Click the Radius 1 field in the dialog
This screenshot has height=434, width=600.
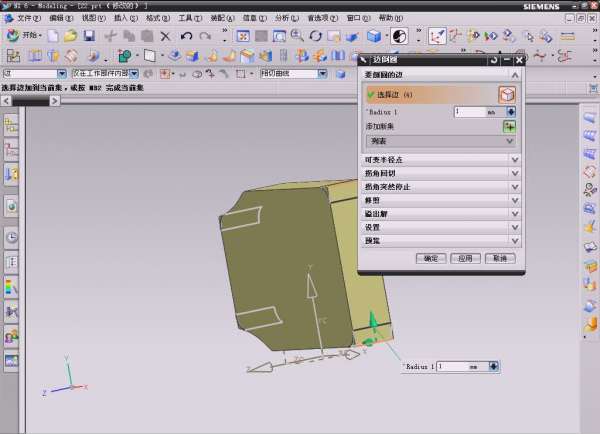468,112
